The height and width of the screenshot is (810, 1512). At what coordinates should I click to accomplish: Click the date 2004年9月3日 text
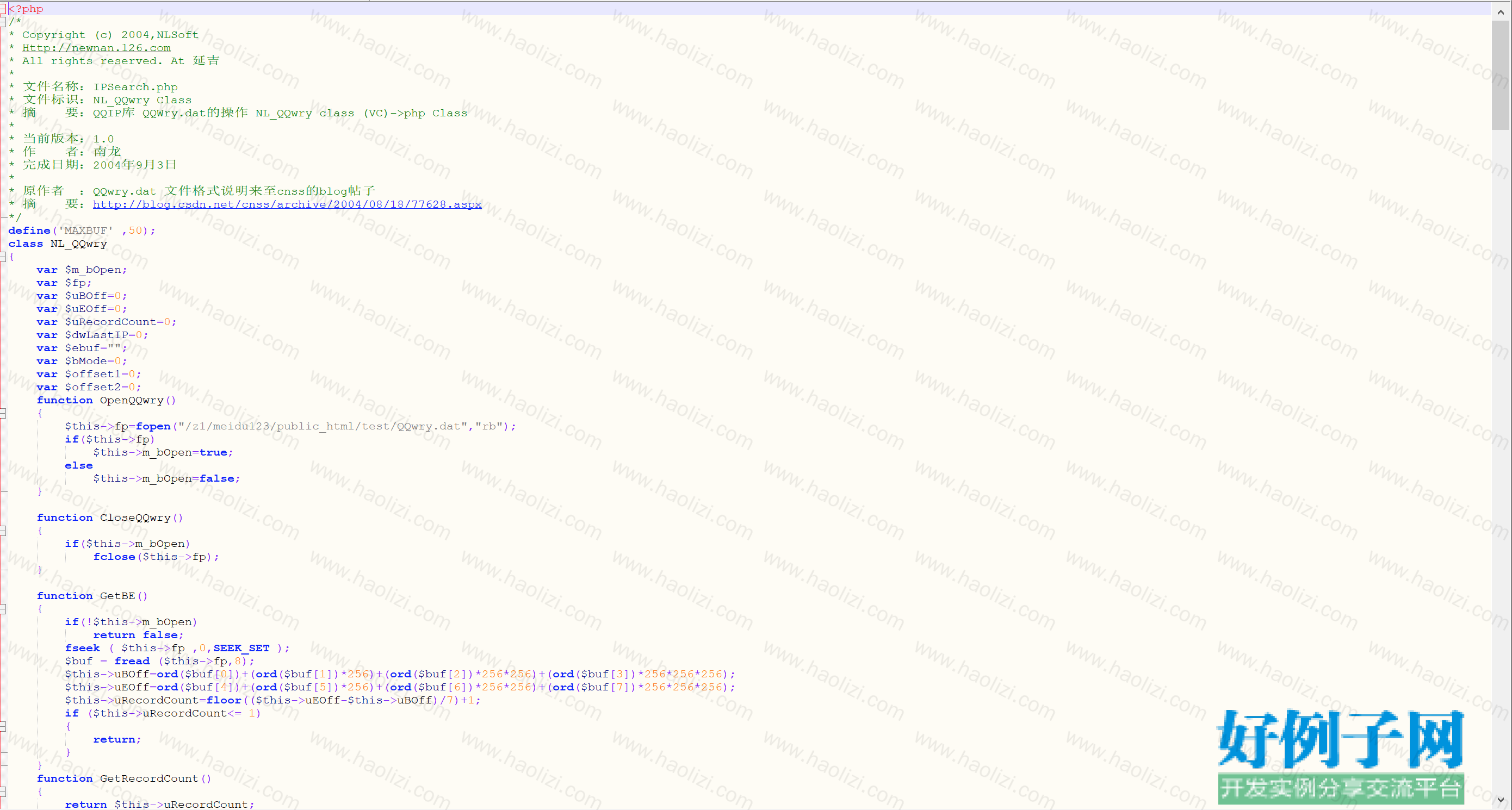pyautogui.click(x=134, y=165)
